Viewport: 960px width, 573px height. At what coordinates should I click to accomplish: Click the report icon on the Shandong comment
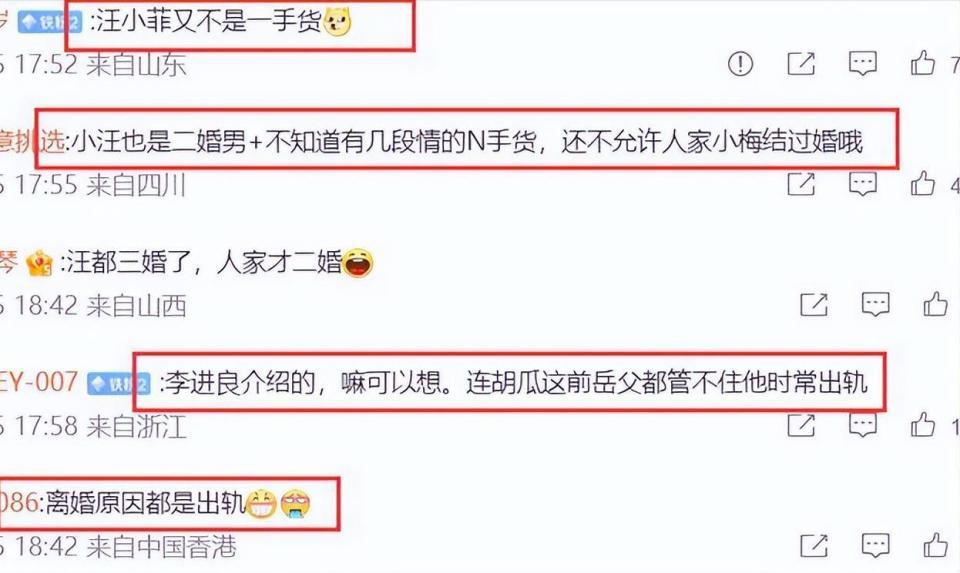click(740, 63)
